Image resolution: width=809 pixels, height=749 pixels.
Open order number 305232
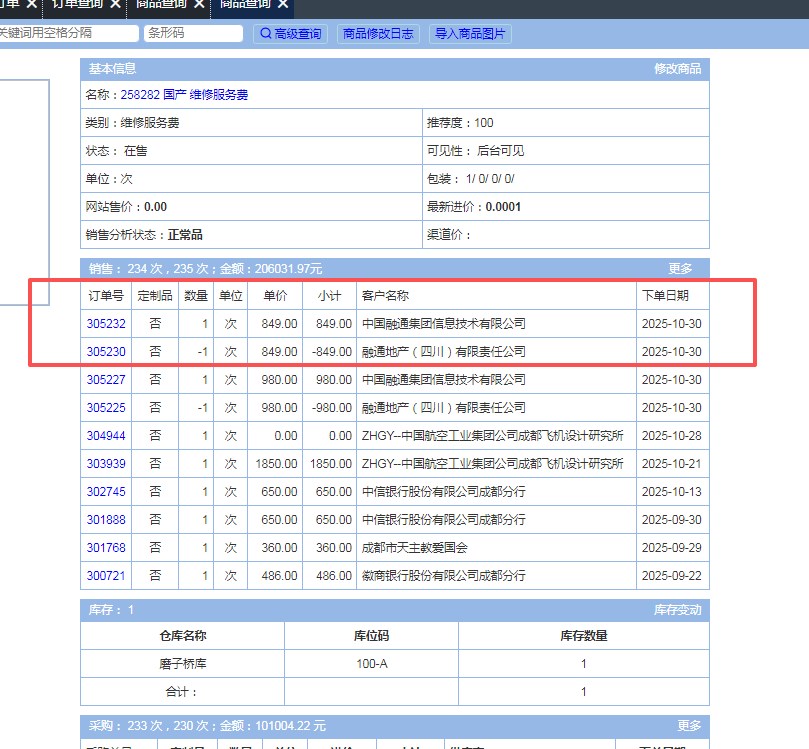106,324
